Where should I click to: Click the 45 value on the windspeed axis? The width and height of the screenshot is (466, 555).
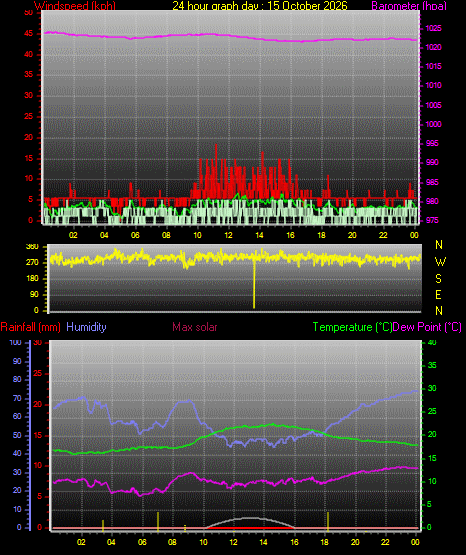29,34
